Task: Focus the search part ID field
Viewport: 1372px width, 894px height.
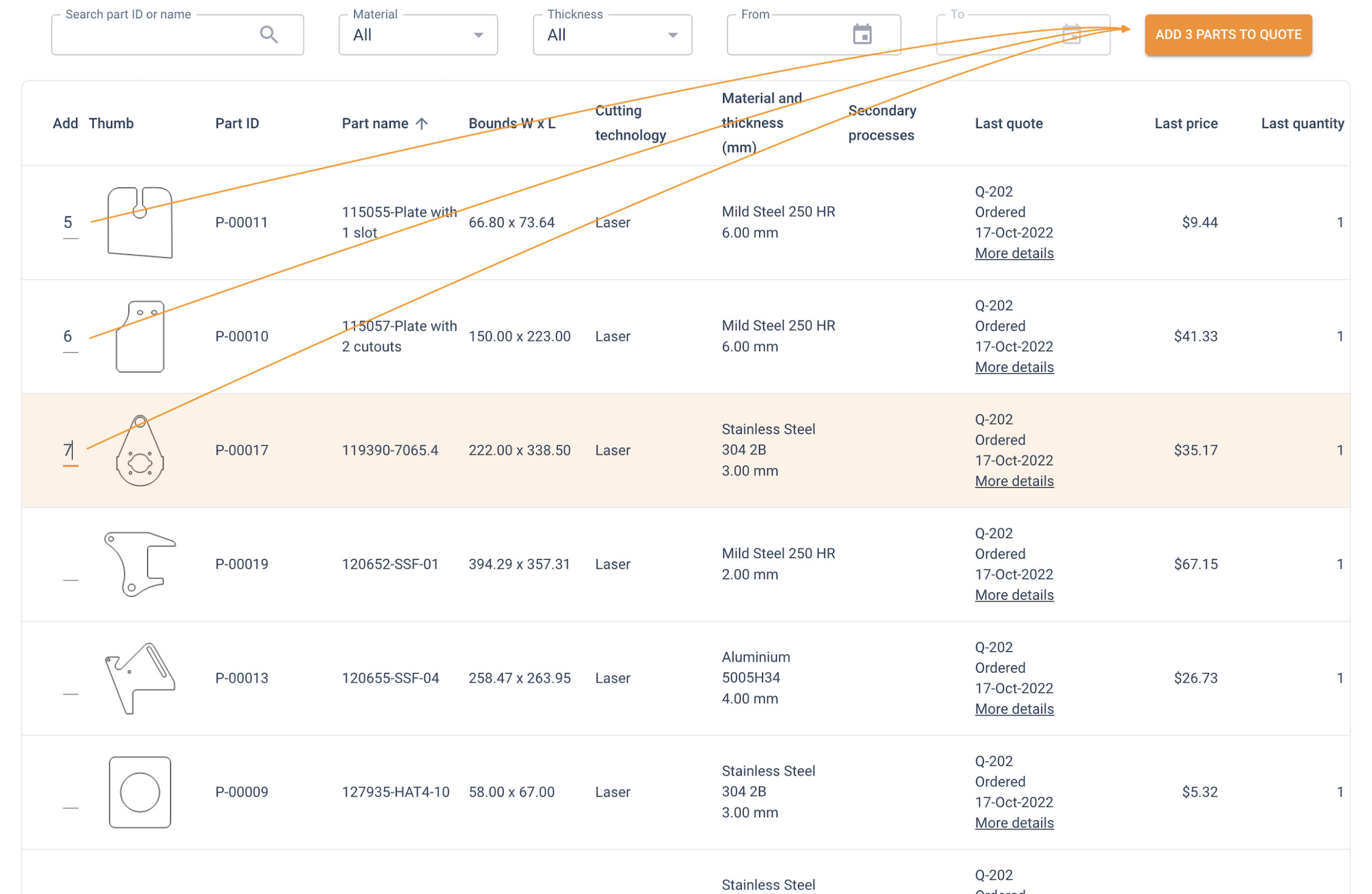Action: [x=155, y=35]
